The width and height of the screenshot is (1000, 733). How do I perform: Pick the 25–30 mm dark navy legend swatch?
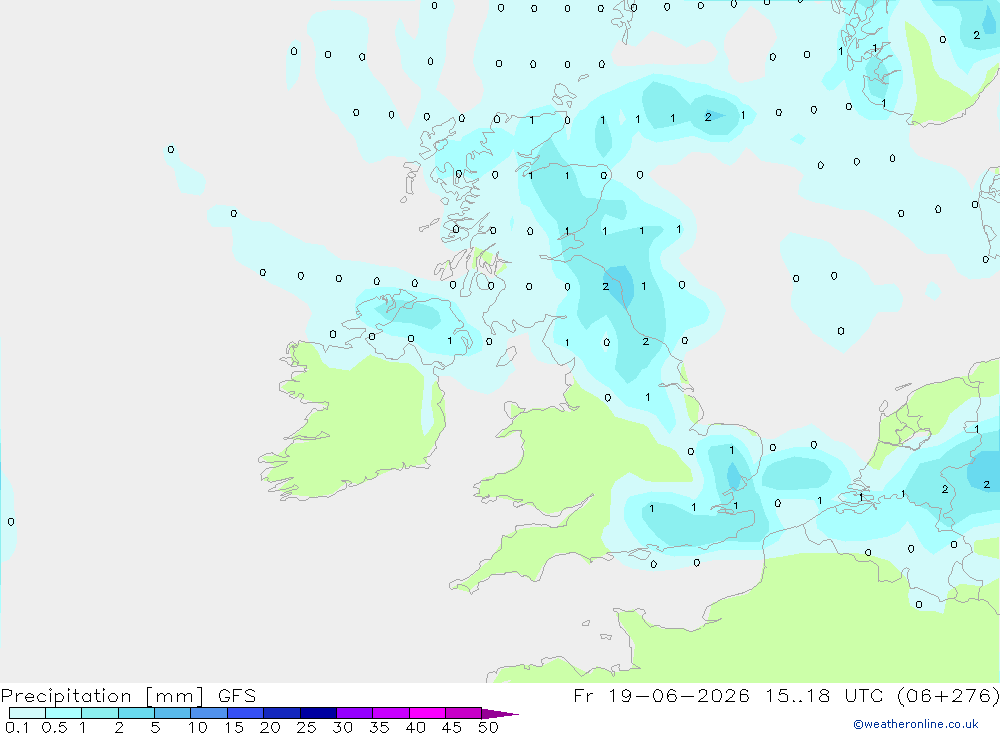point(318,713)
